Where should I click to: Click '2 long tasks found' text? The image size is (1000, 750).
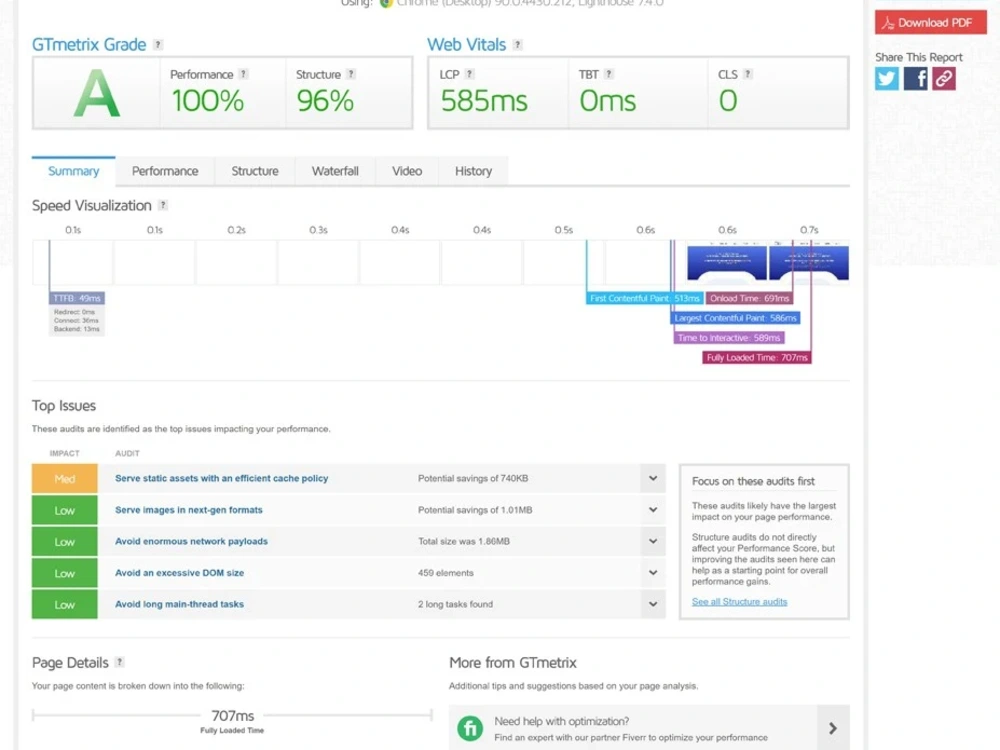(455, 604)
